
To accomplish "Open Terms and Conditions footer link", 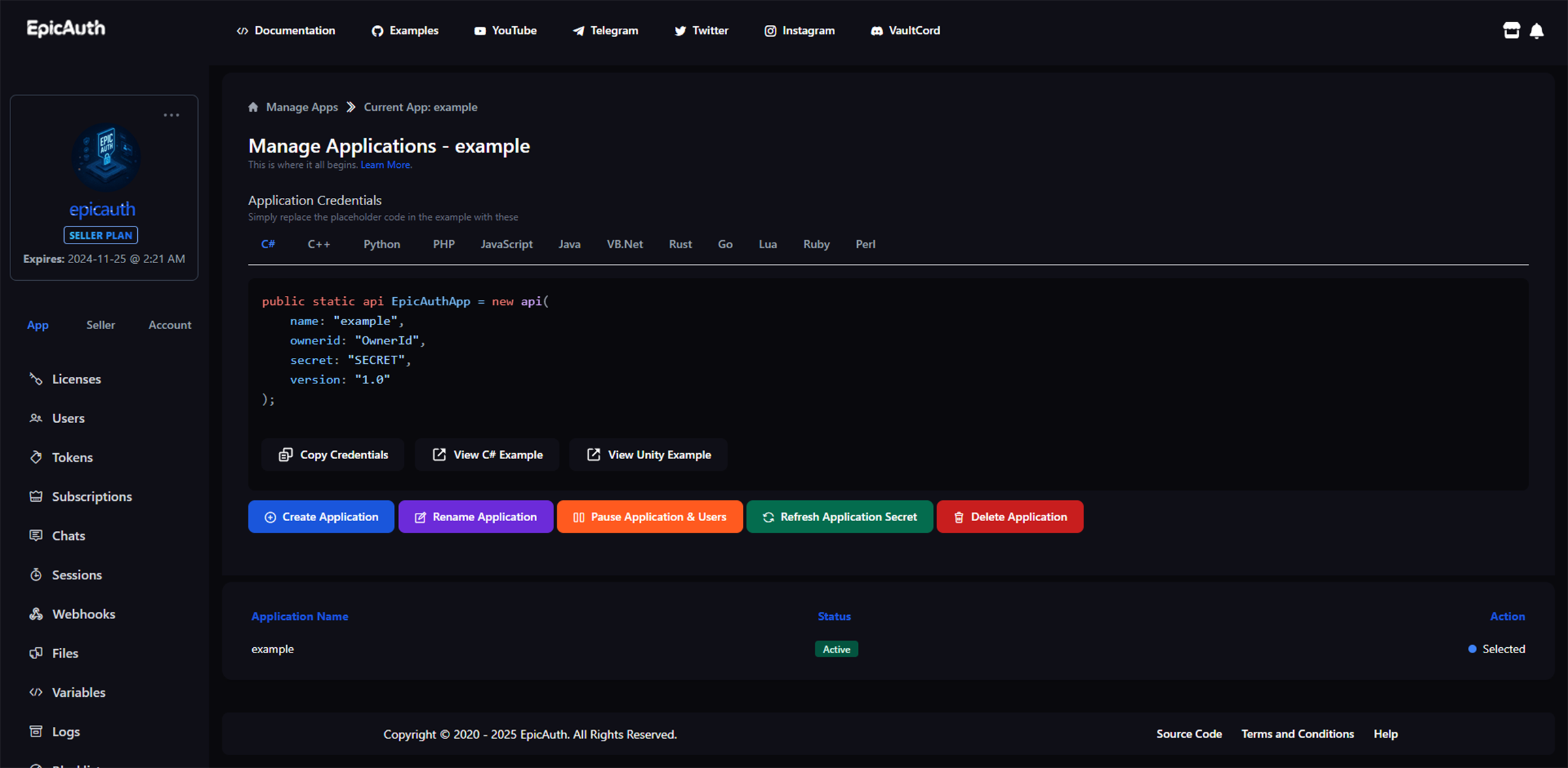I will click(1298, 734).
